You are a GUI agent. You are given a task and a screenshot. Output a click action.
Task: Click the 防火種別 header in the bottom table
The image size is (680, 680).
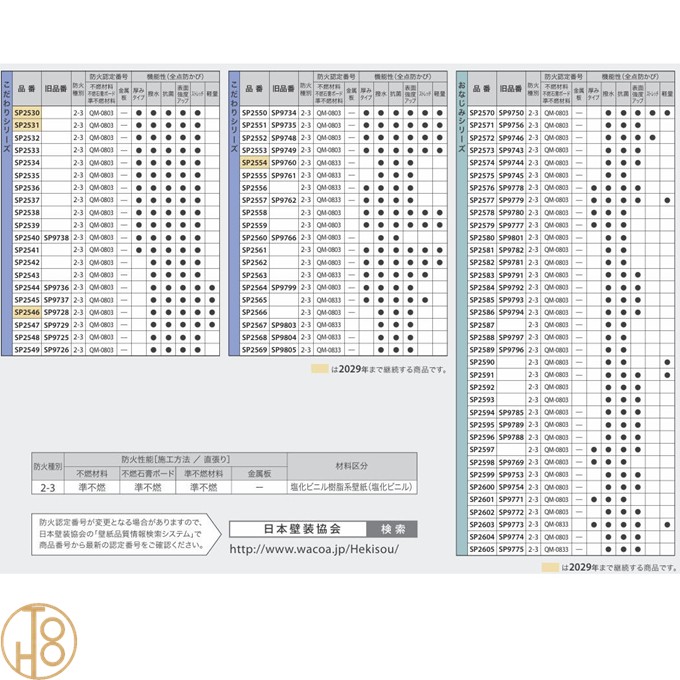pos(47,465)
